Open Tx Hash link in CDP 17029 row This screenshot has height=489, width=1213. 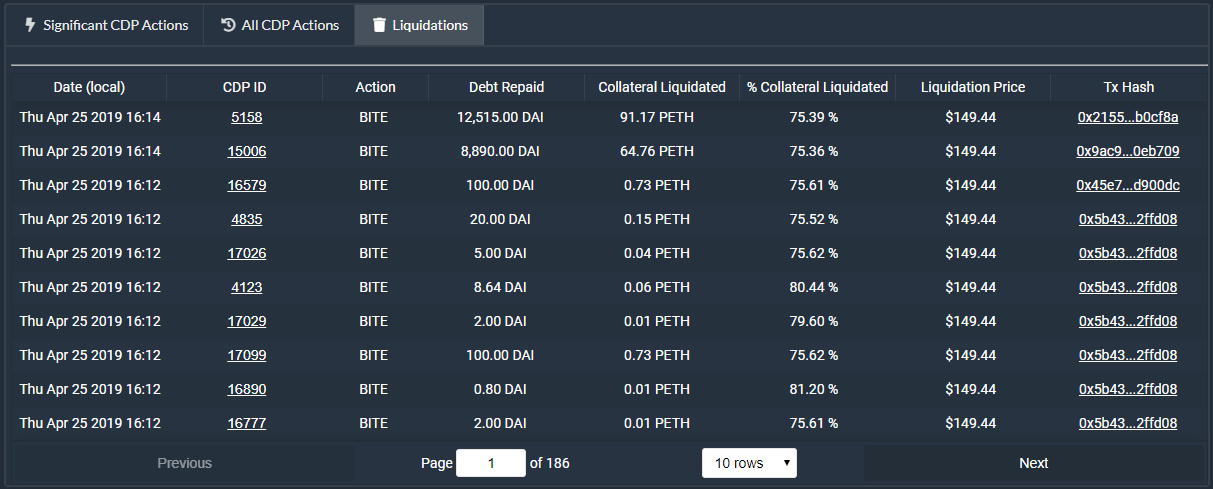1128,321
